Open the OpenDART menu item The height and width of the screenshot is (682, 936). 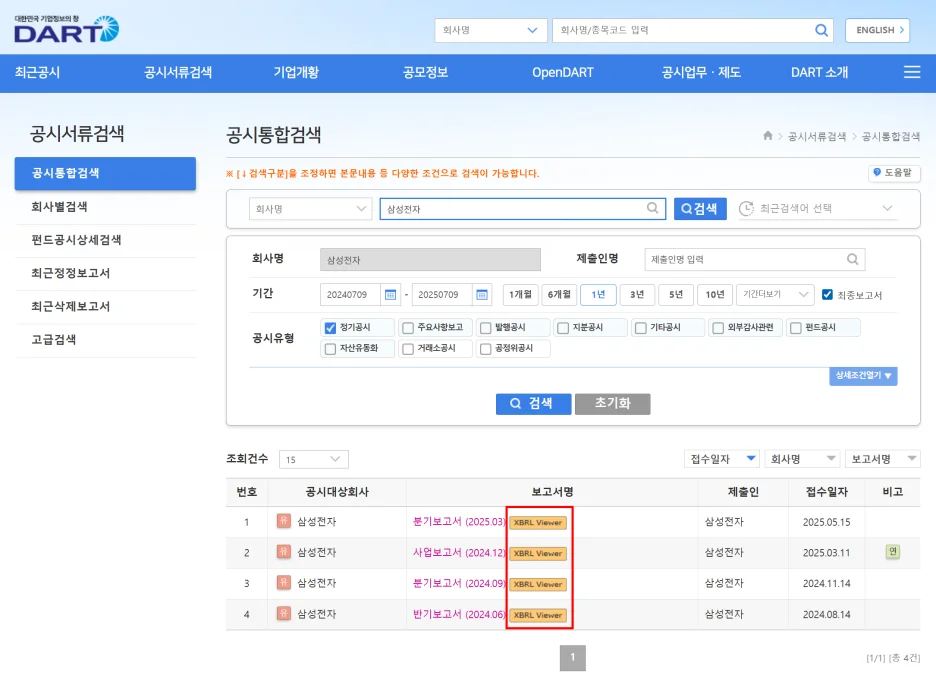[x=562, y=72]
